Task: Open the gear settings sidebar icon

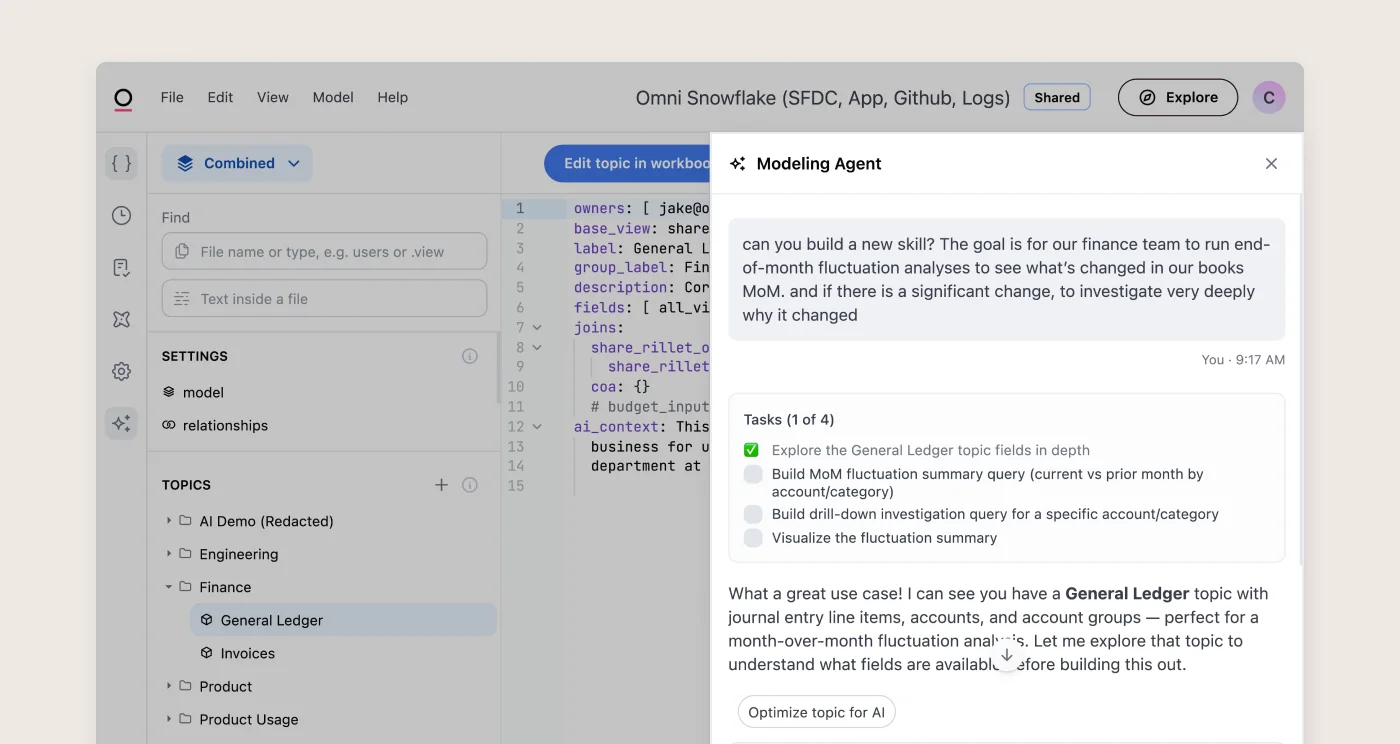Action: point(121,371)
